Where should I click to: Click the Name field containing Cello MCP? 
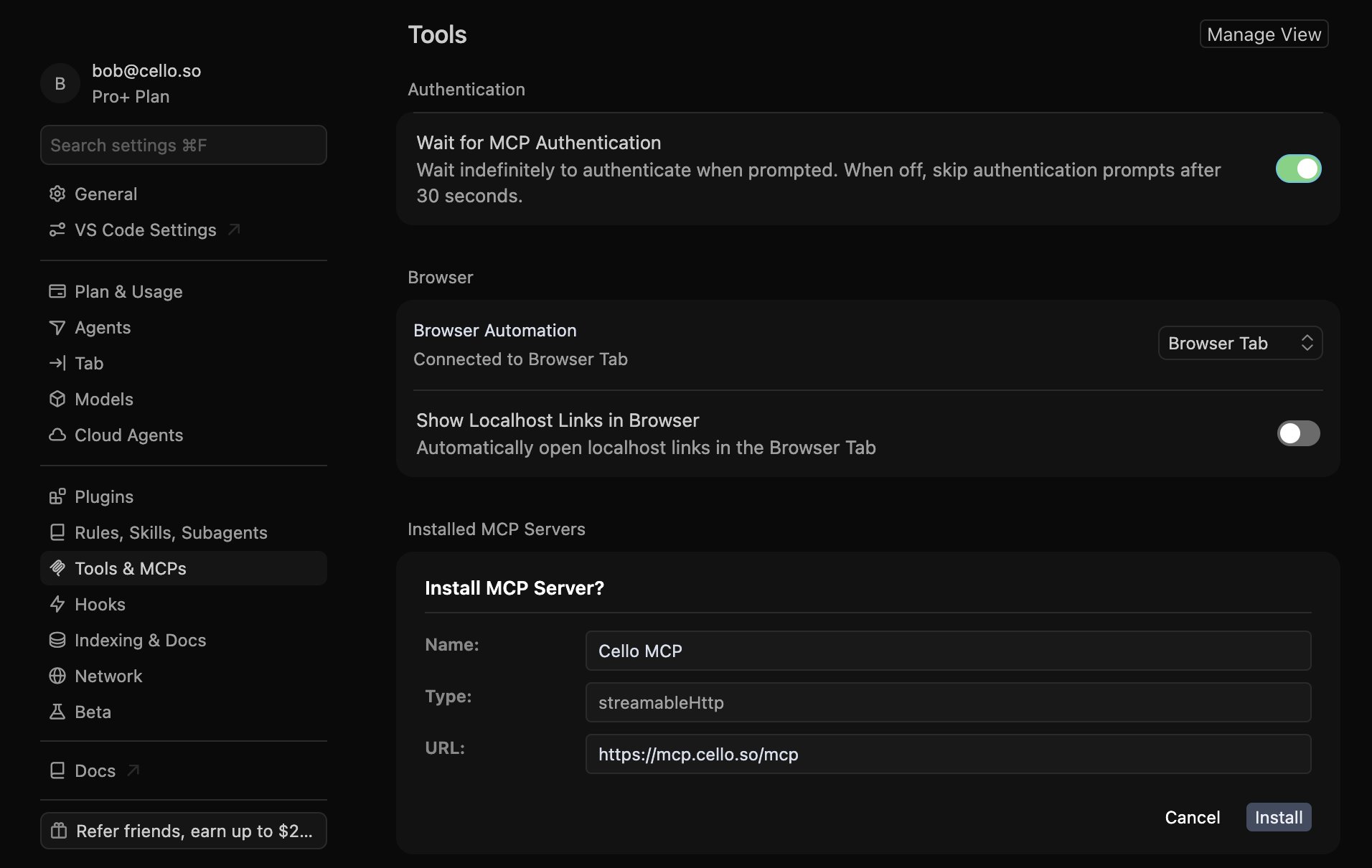coord(948,651)
